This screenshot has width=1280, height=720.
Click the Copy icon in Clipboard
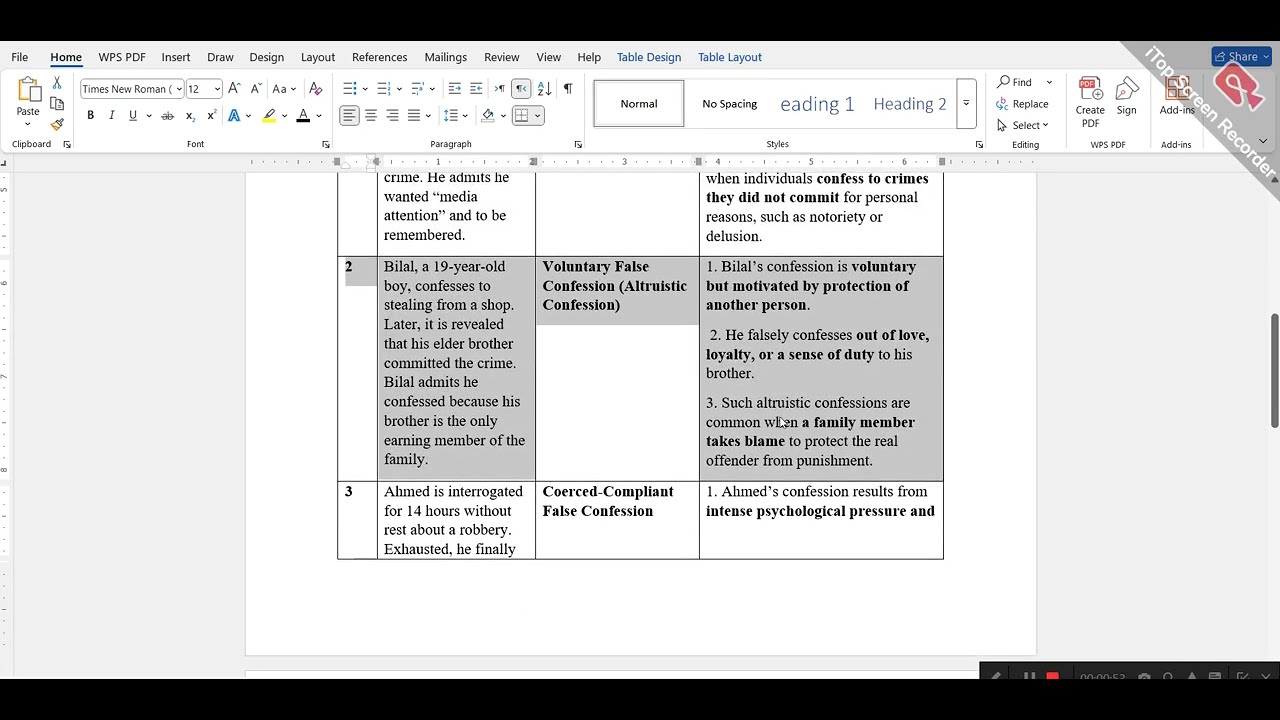tap(57, 104)
